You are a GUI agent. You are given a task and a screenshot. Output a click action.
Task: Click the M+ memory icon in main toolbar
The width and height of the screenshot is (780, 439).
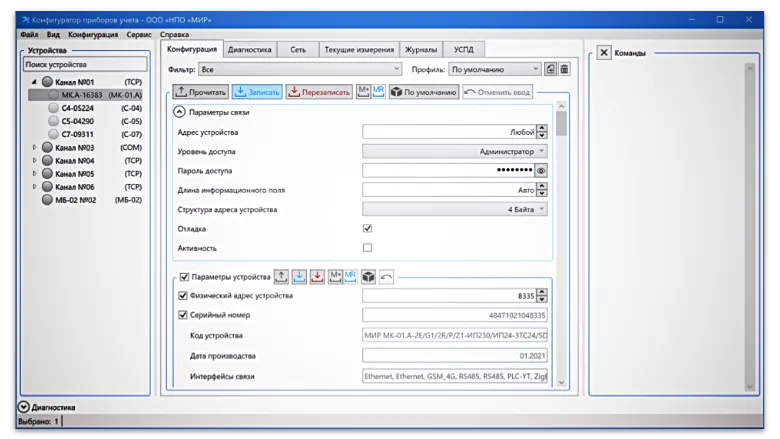[363, 91]
